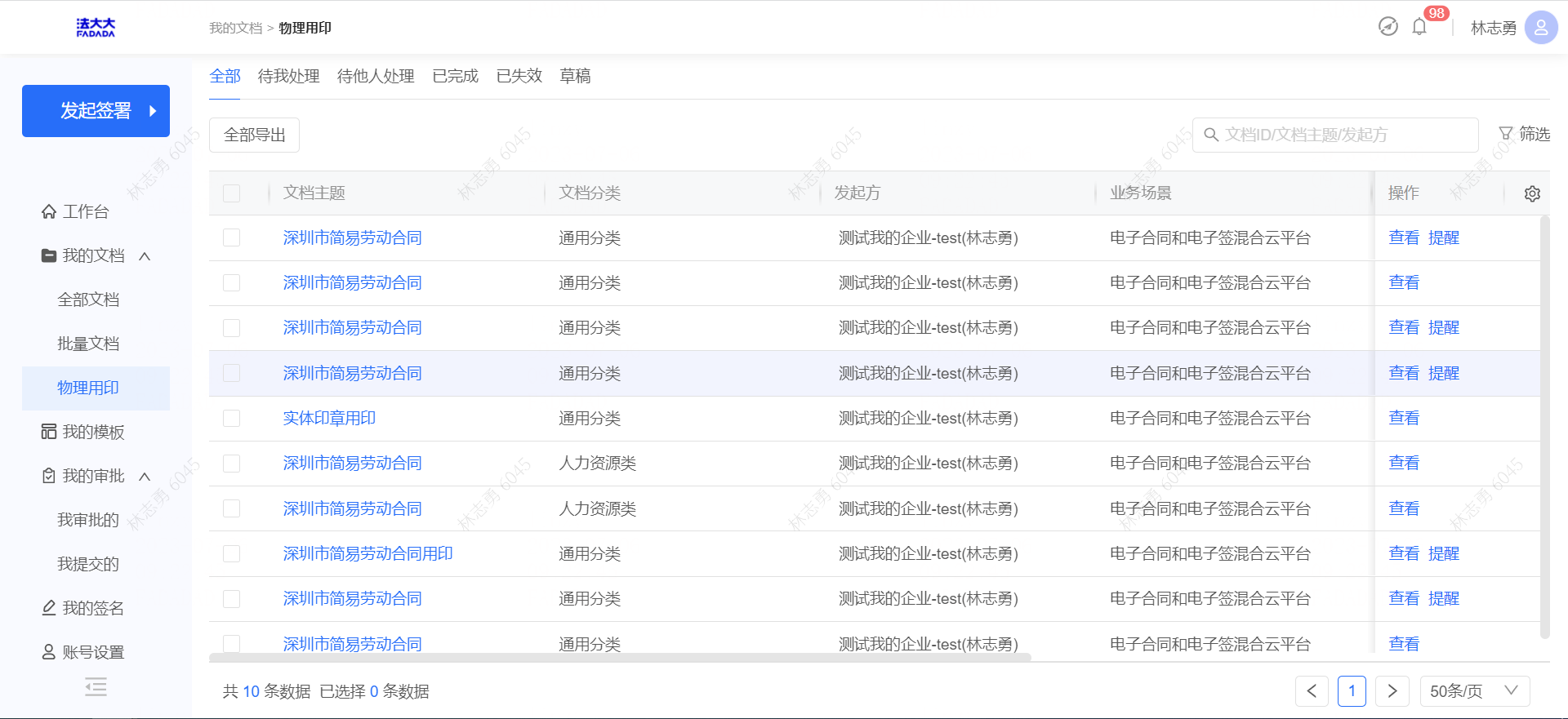Go to previous page arrow
This screenshot has height=719, width=1568.
[x=1312, y=691]
